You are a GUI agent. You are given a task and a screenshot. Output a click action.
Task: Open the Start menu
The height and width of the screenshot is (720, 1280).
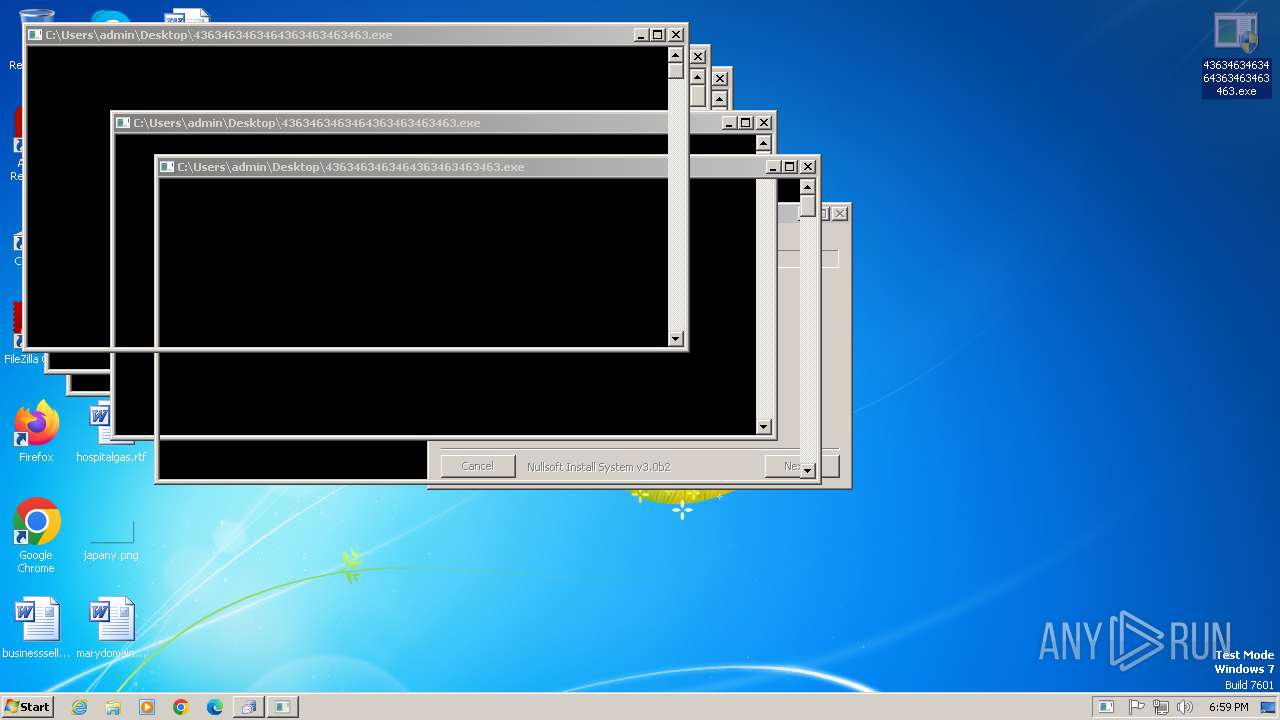(x=27, y=707)
